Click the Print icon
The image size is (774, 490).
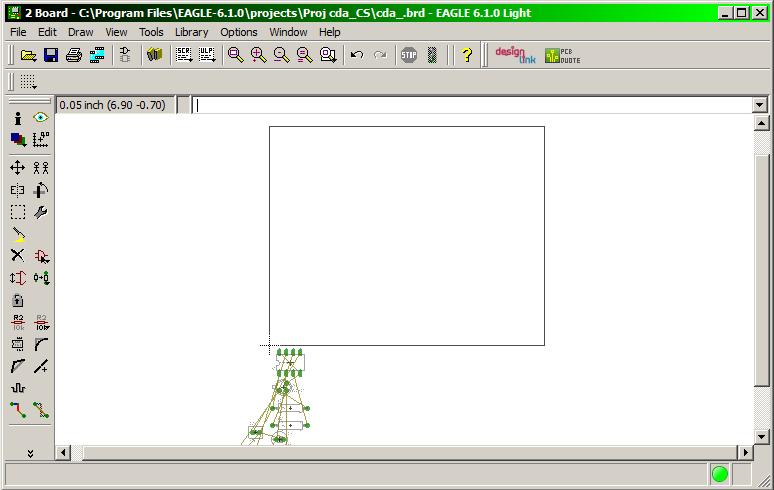[74, 55]
